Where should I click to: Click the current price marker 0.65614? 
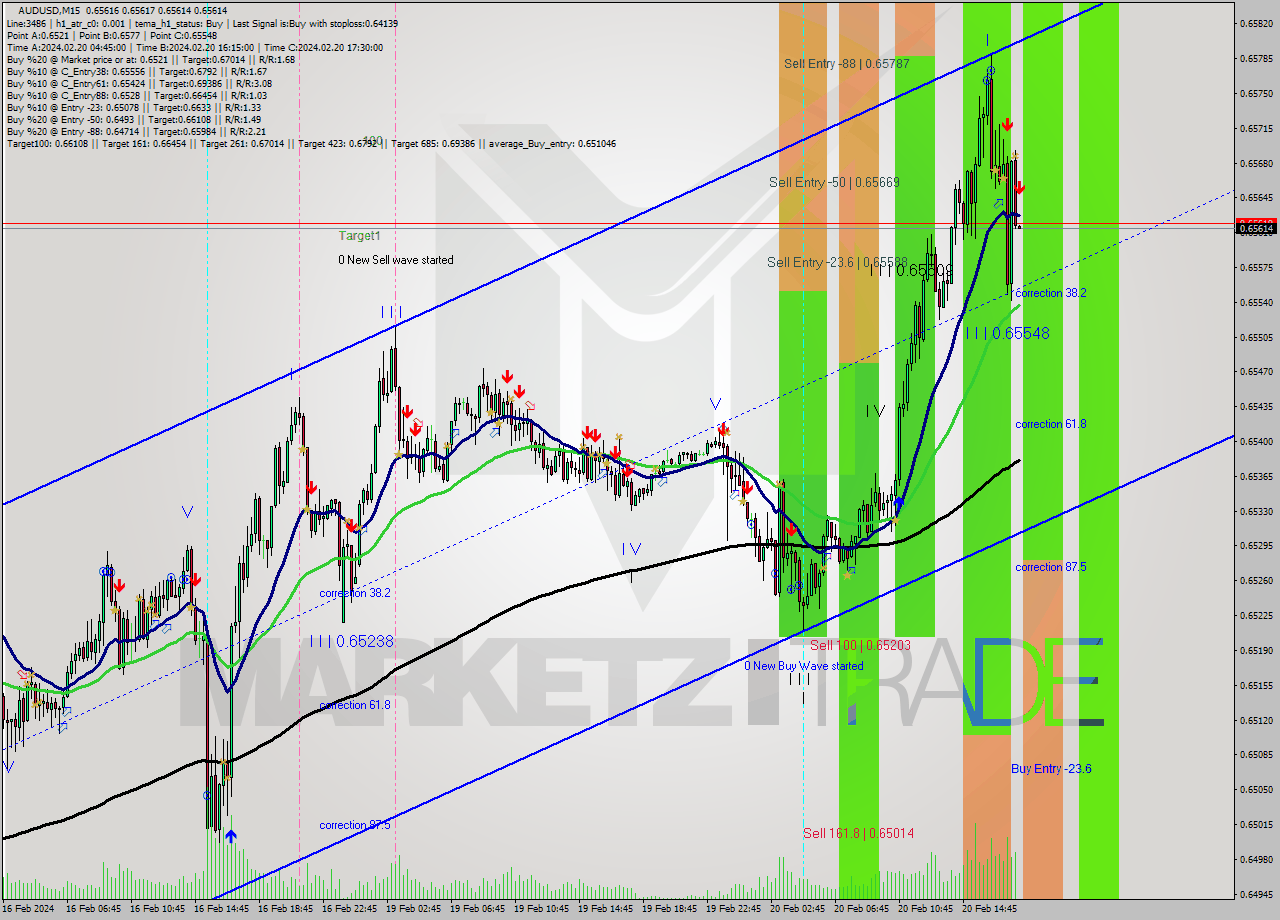click(1256, 228)
